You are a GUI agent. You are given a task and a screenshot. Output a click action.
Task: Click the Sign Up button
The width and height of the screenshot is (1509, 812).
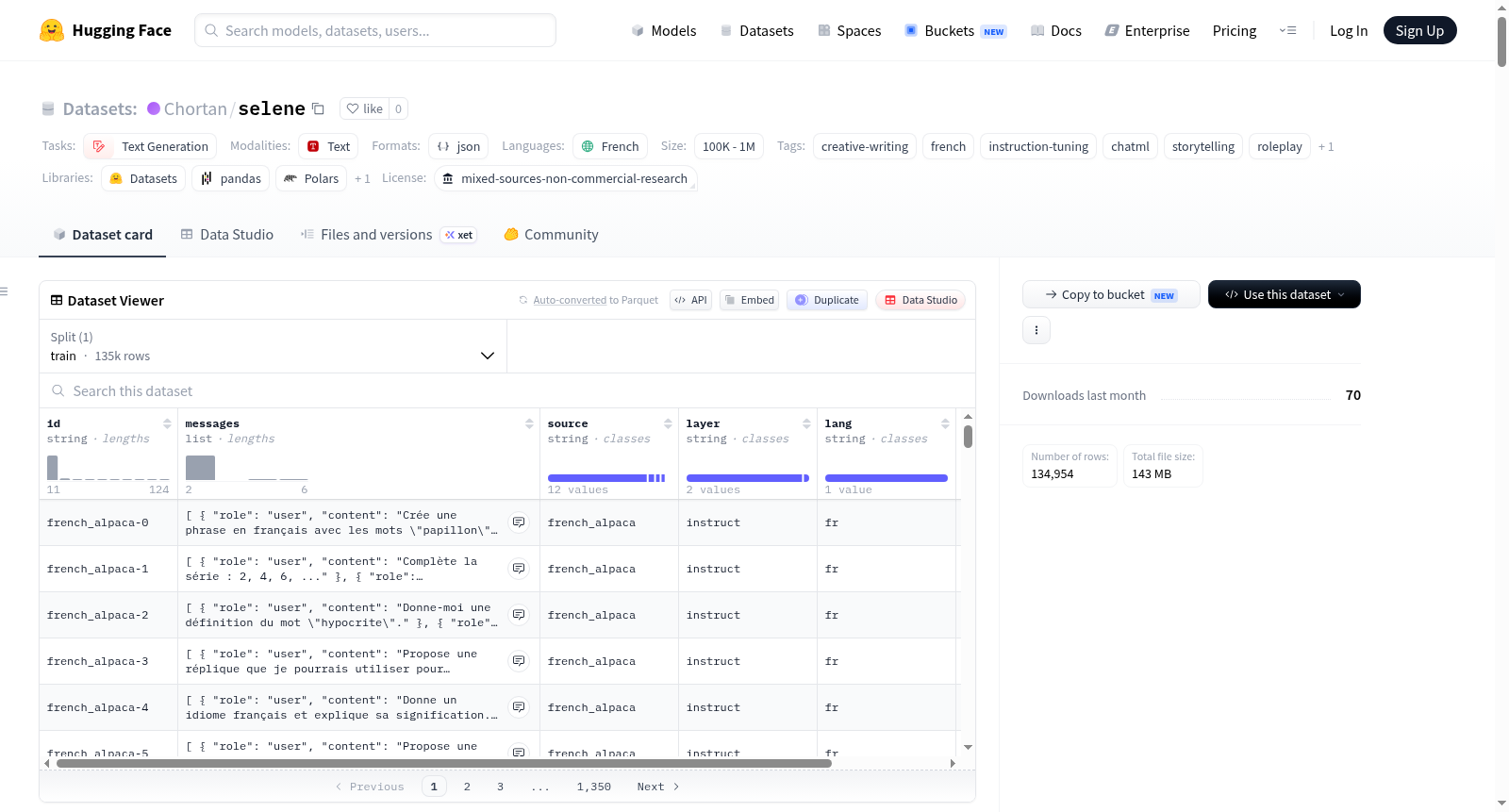[x=1419, y=30]
